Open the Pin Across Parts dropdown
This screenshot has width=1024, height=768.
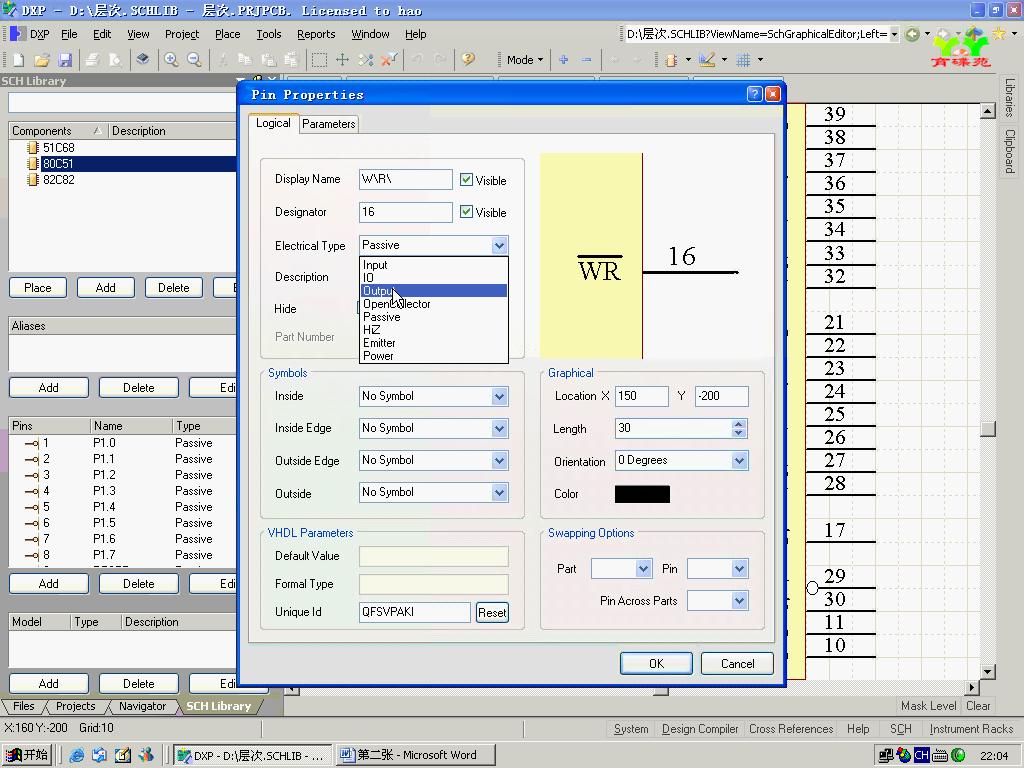click(x=739, y=601)
